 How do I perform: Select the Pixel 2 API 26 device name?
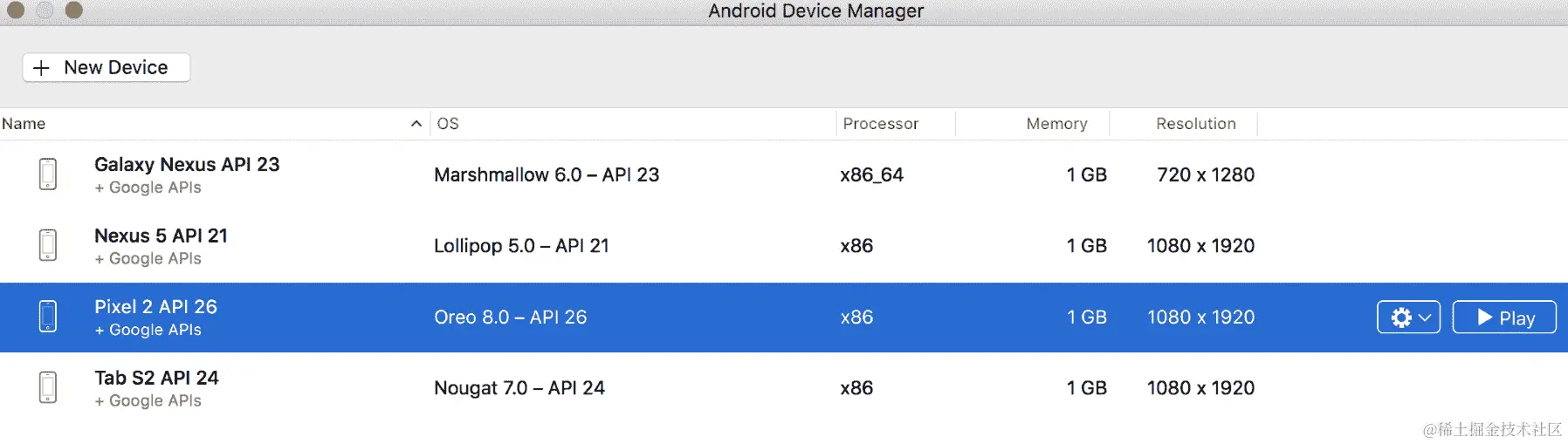155,307
